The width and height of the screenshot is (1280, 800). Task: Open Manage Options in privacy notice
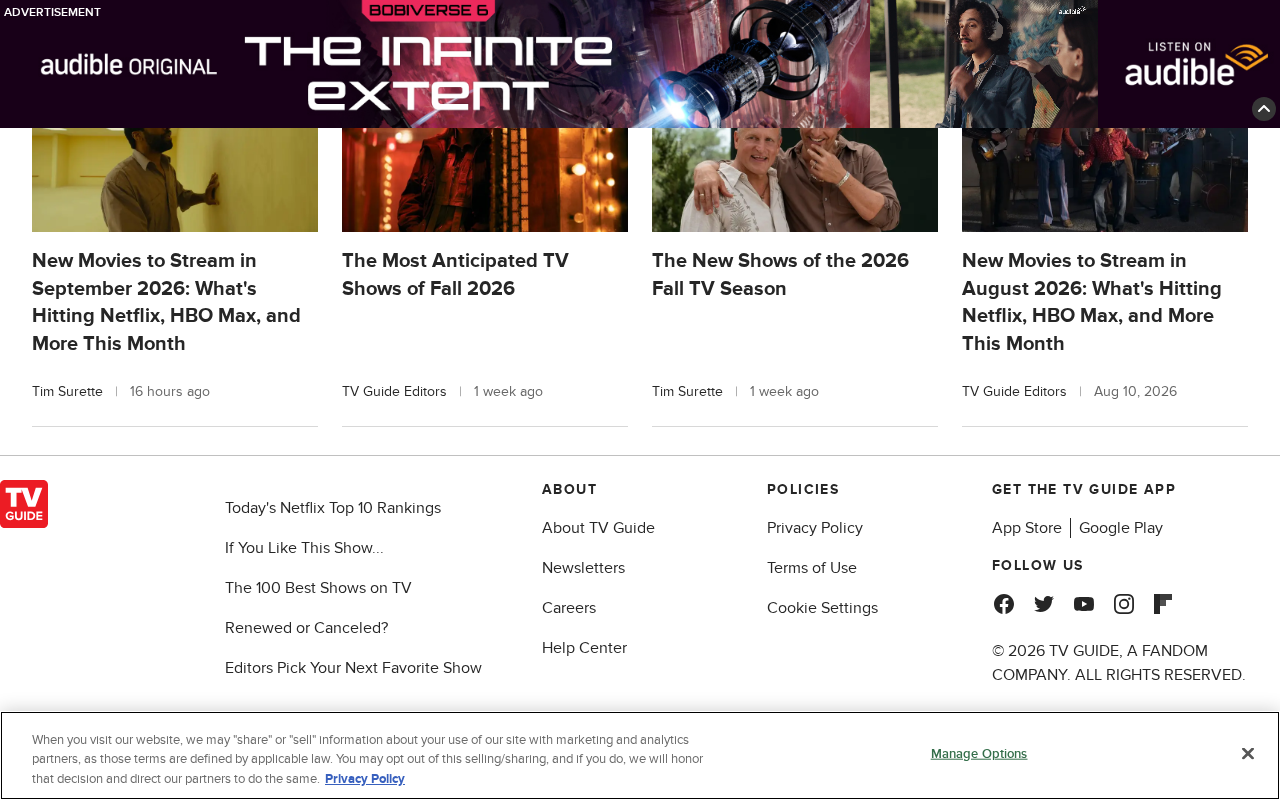[979, 754]
